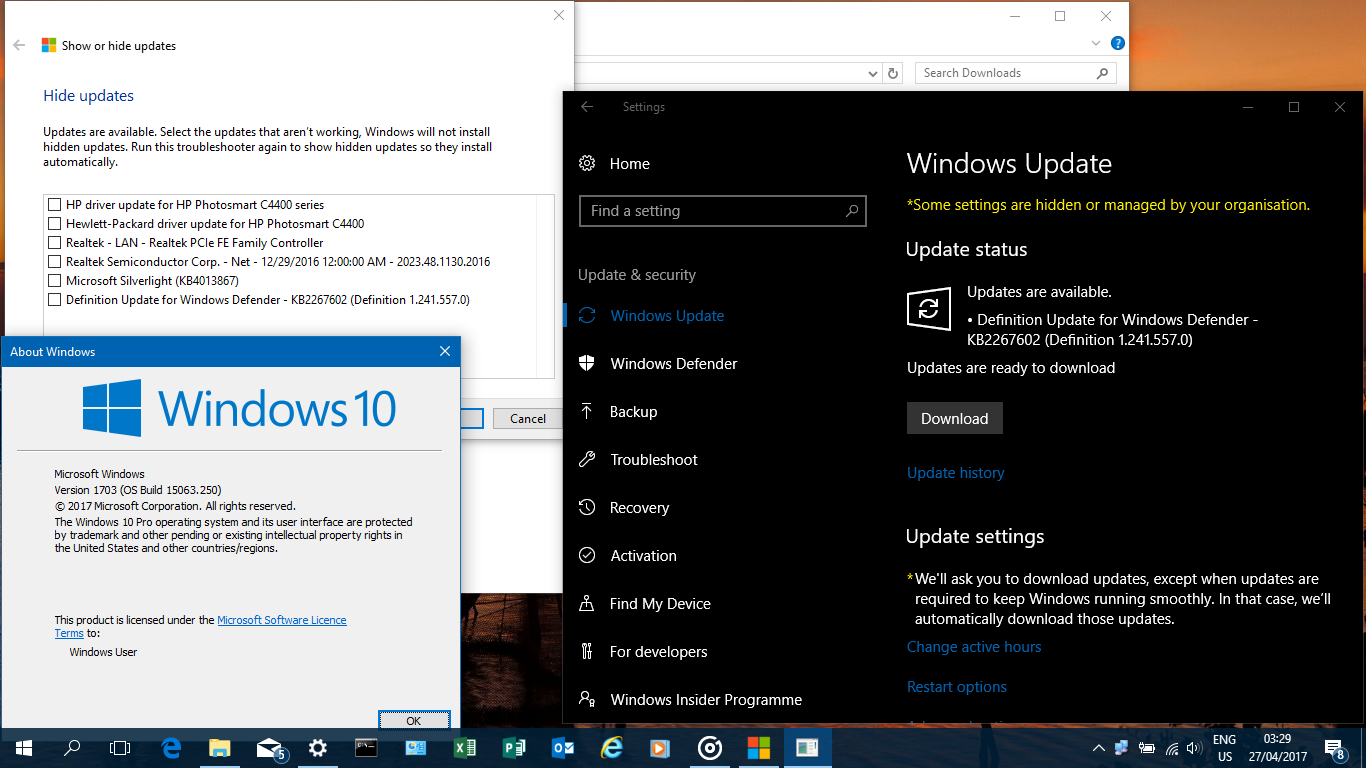Click the back arrow in the Settings window
The image size is (1366, 768).
coord(587,107)
